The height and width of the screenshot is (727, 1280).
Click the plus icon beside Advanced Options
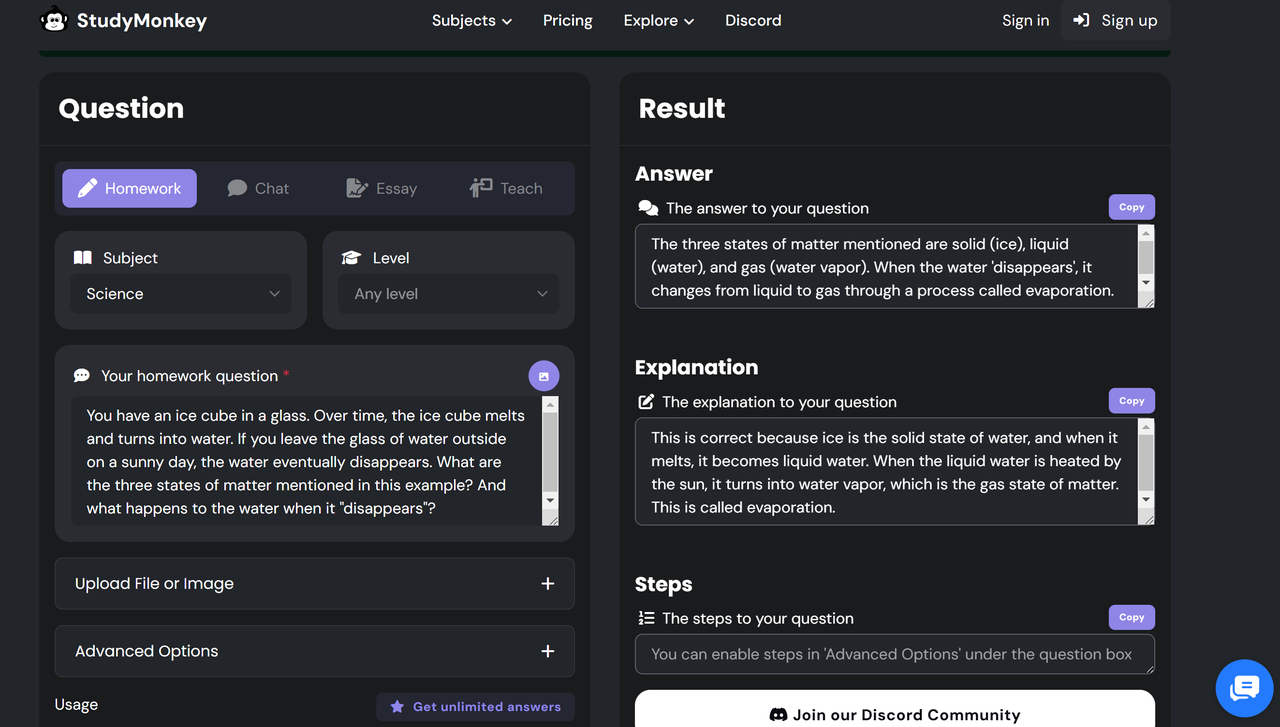pyautogui.click(x=547, y=651)
